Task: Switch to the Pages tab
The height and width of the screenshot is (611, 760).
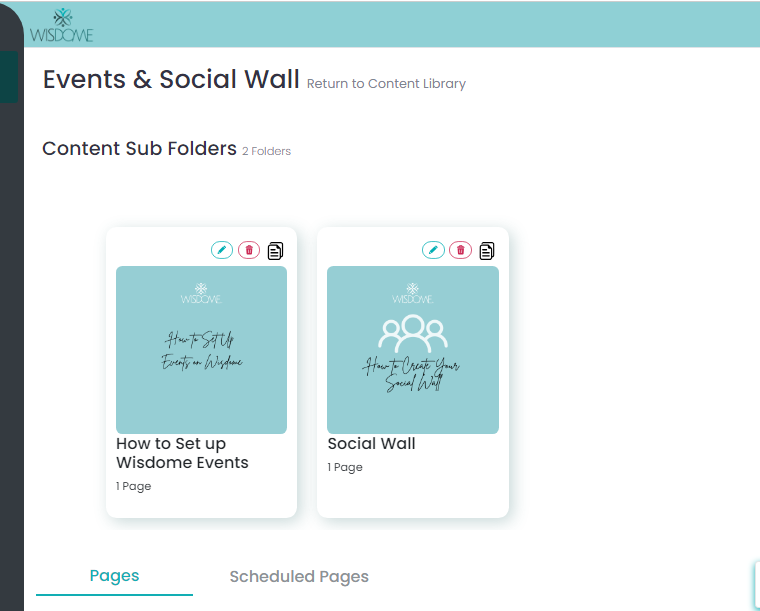Action: coord(114,576)
